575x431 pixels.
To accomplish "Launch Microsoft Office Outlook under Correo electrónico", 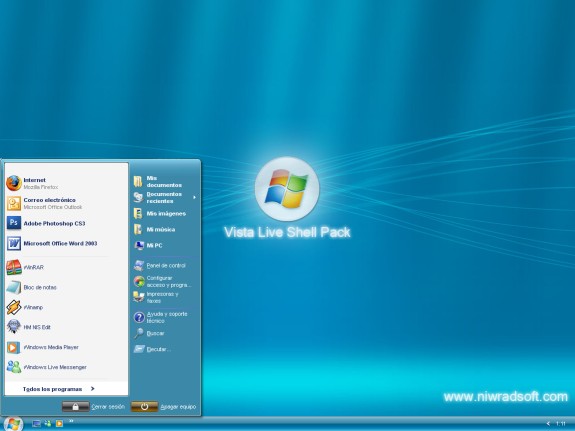I will [x=66, y=203].
